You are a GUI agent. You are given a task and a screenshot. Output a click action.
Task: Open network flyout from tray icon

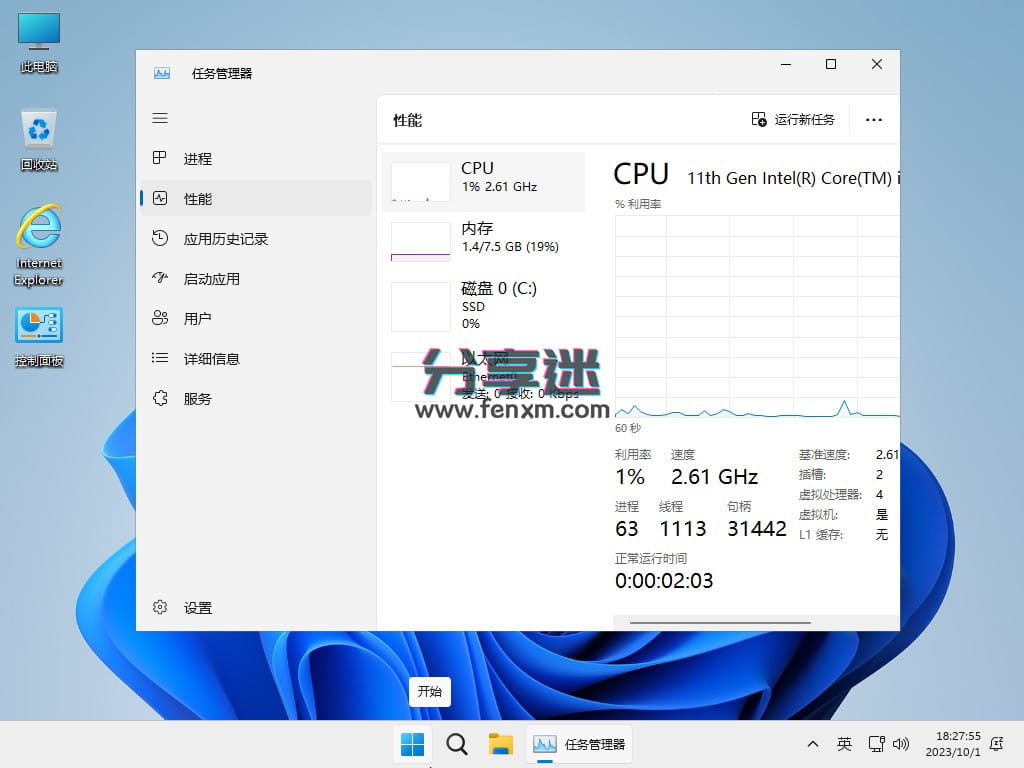(x=877, y=744)
